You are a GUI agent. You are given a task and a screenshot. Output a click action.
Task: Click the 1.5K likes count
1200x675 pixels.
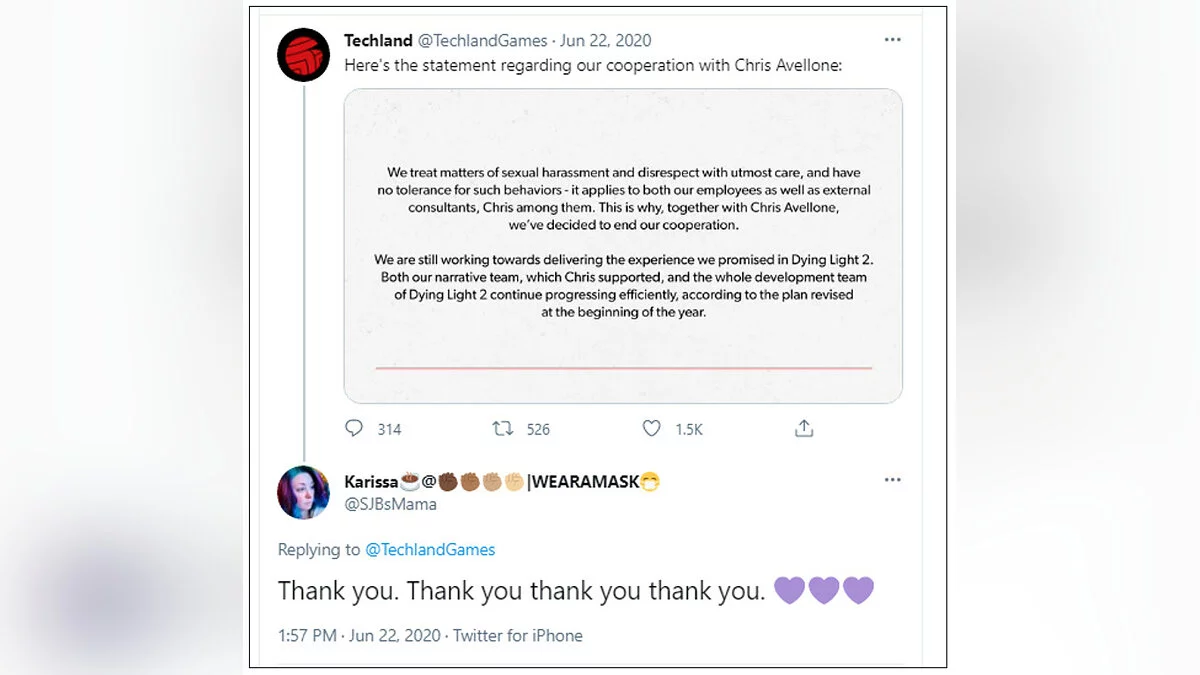pyautogui.click(x=689, y=429)
